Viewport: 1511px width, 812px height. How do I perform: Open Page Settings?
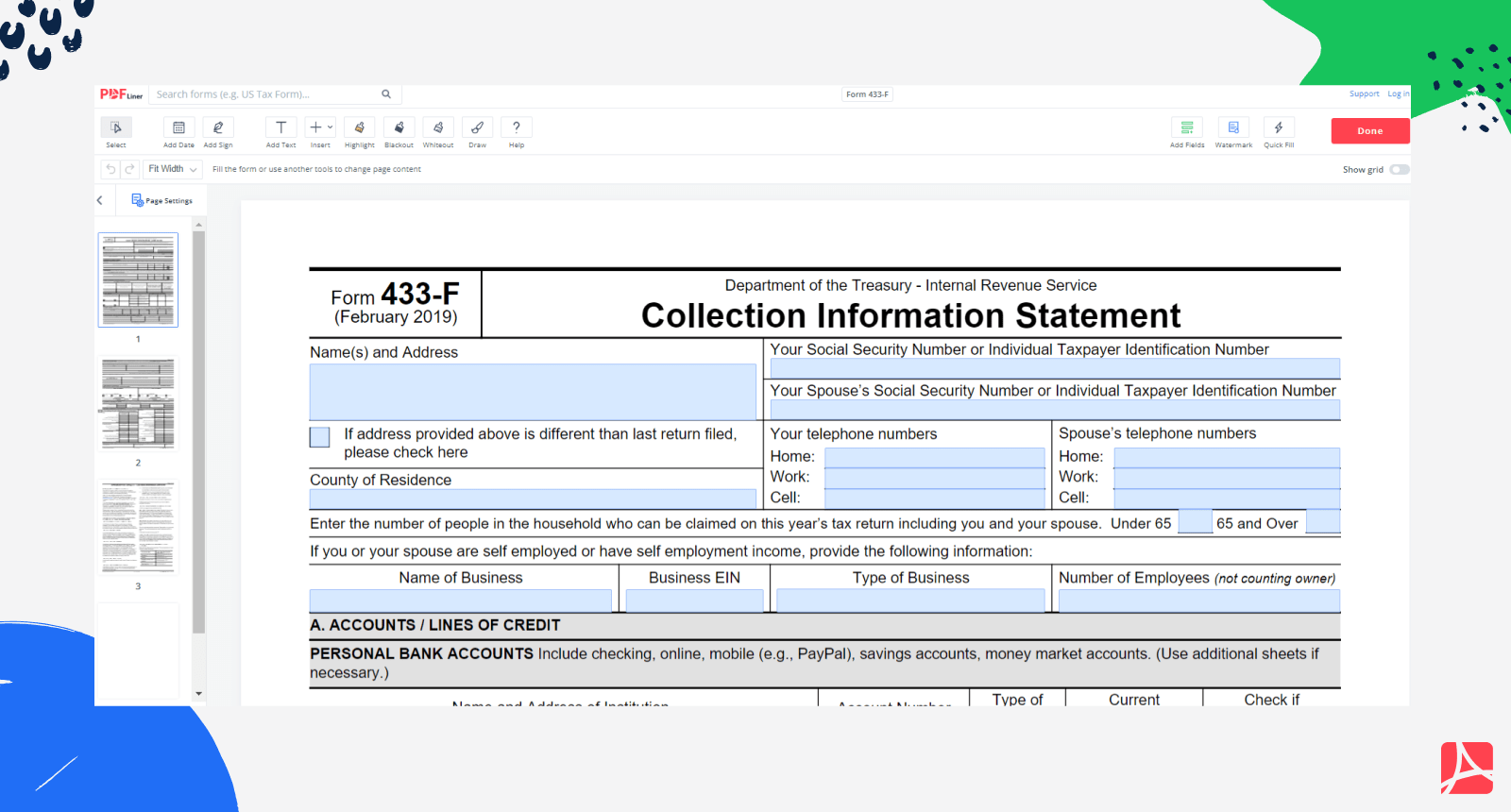pyautogui.click(x=162, y=200)
